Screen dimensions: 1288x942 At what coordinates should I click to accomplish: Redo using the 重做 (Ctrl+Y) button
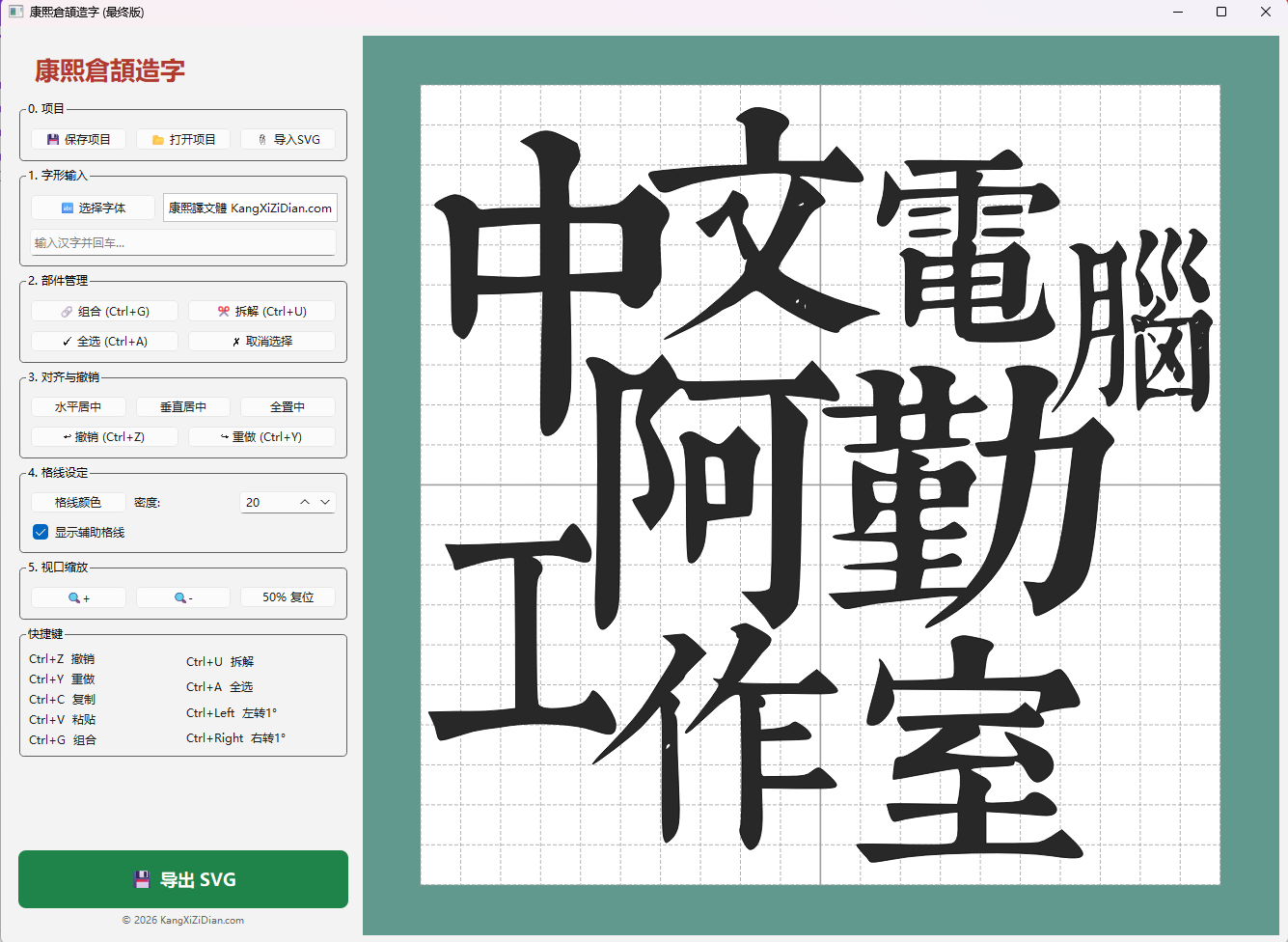[x=261, y=437]
